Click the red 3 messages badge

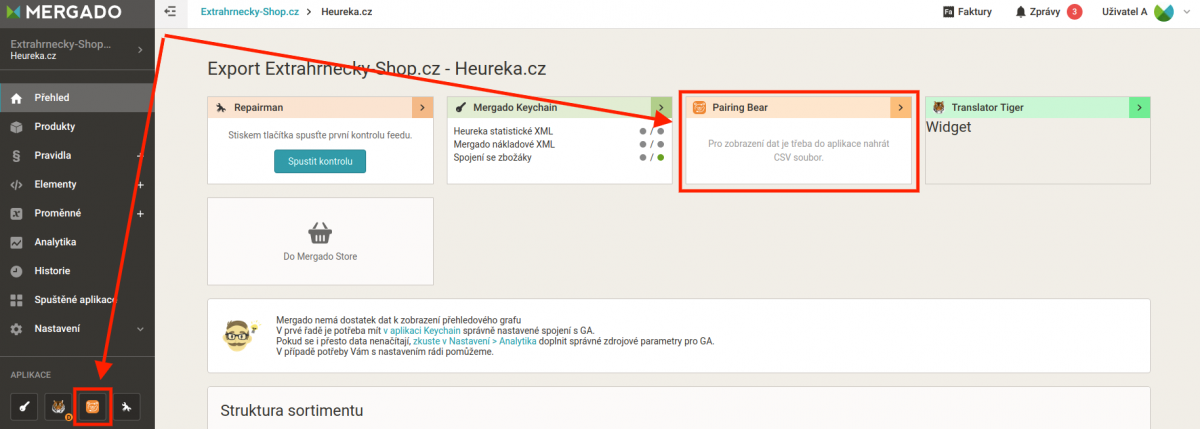[1074, 12]
